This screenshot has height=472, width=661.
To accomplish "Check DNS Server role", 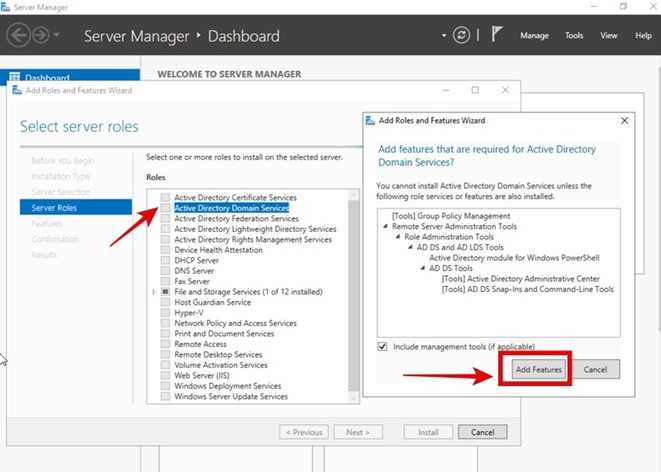I will pos(165,271).
